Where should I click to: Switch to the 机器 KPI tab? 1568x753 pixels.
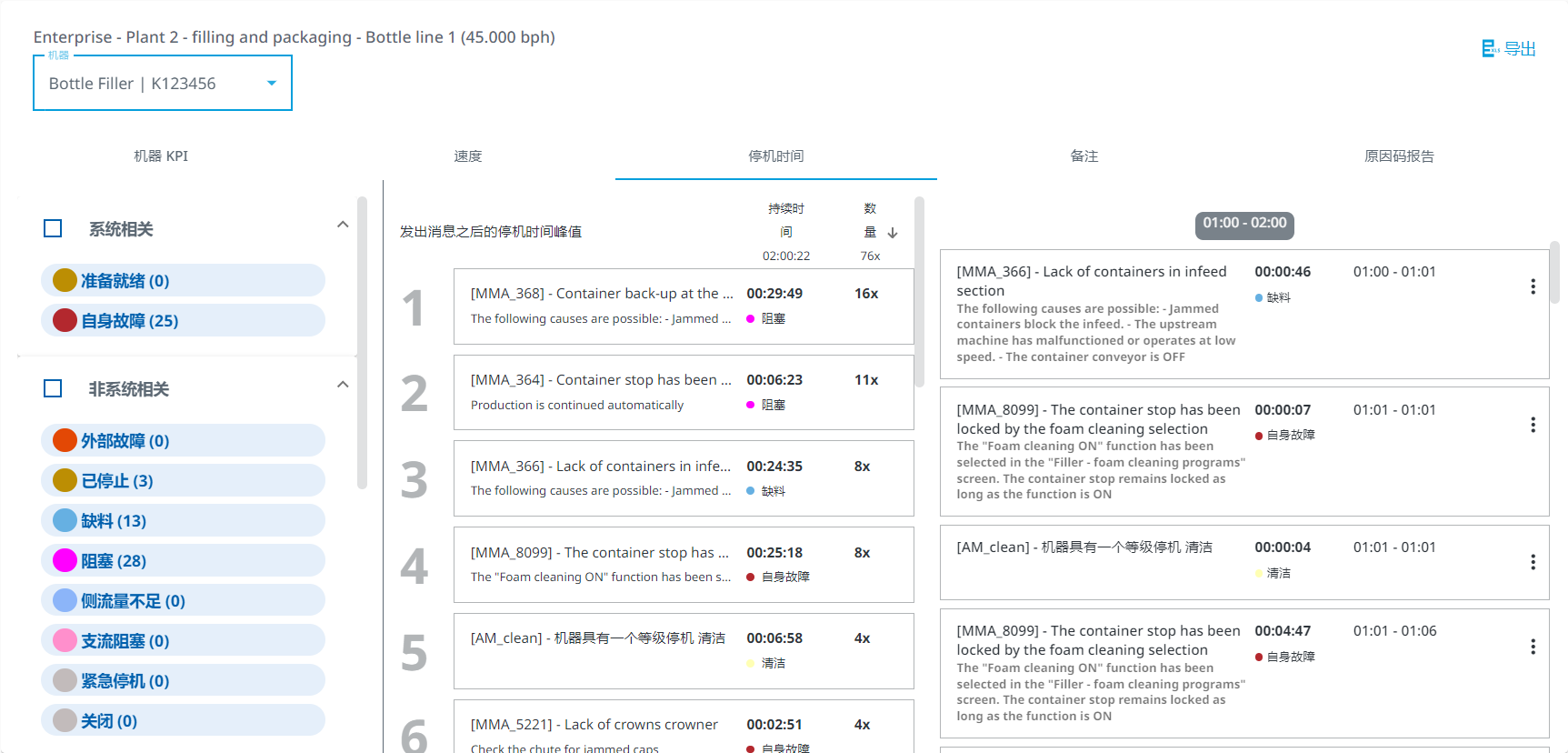tap(161, 156)
